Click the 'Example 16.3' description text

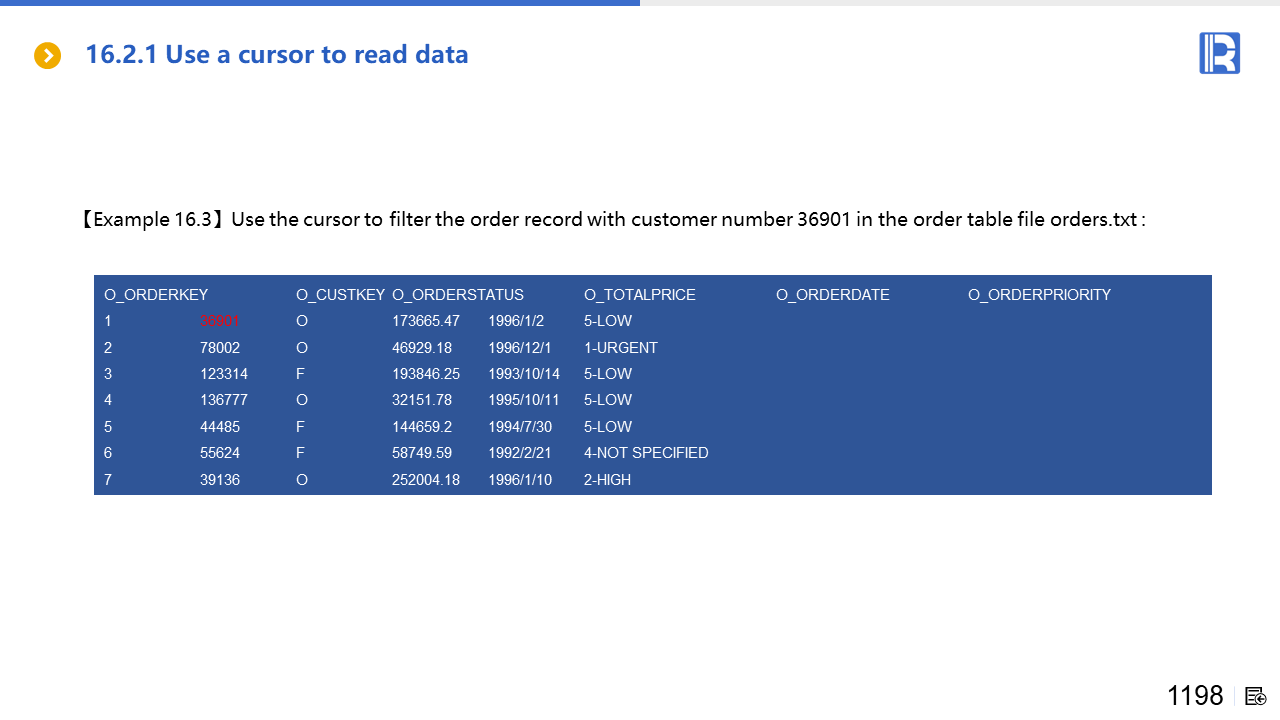(612, 219)
